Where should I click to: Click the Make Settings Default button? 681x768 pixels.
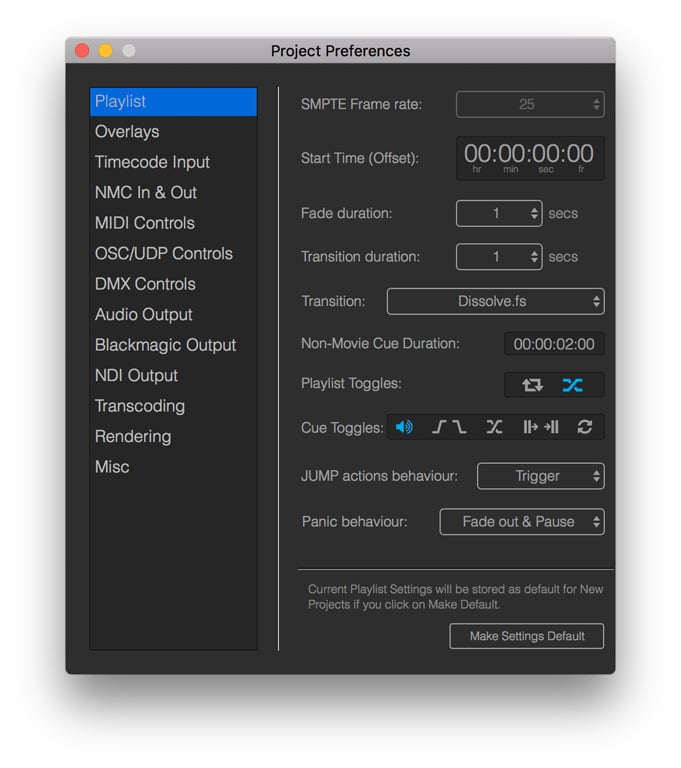click(527, 636)
